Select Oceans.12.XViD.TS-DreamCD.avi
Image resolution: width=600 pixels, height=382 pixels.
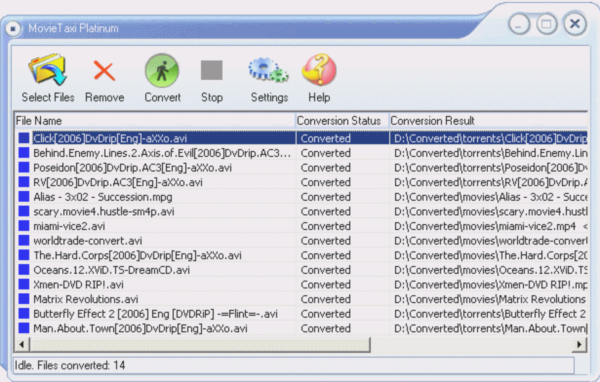[111, 270]
